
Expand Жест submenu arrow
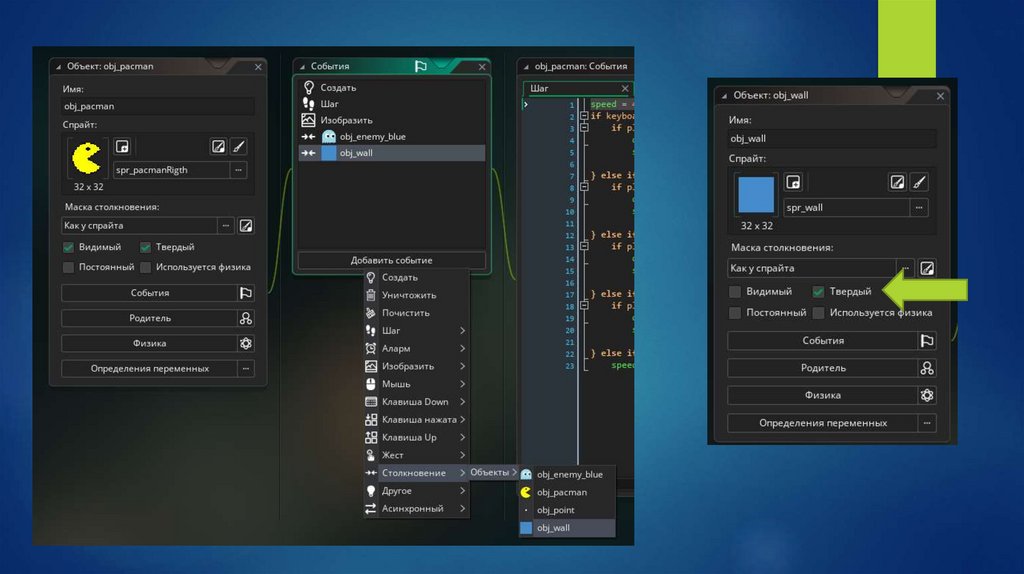coord(462,455)
